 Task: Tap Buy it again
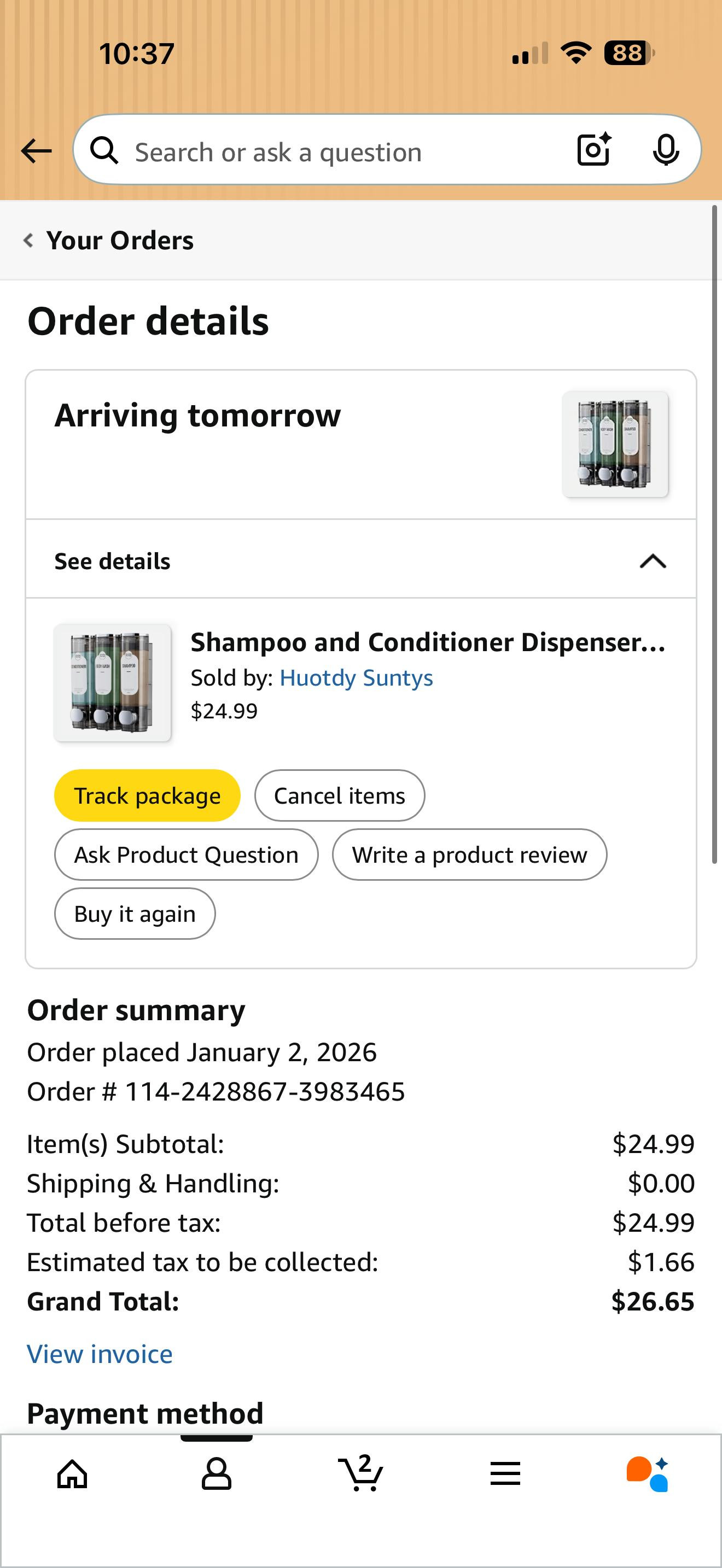point(135,914)
